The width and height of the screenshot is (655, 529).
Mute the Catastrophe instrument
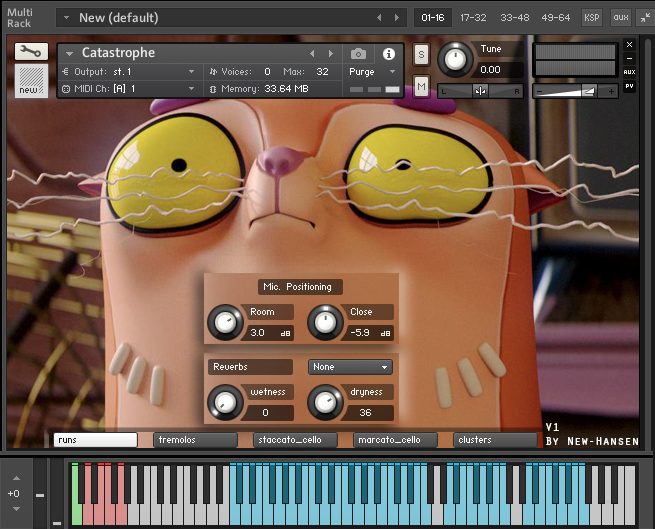[x=421, y=86]
